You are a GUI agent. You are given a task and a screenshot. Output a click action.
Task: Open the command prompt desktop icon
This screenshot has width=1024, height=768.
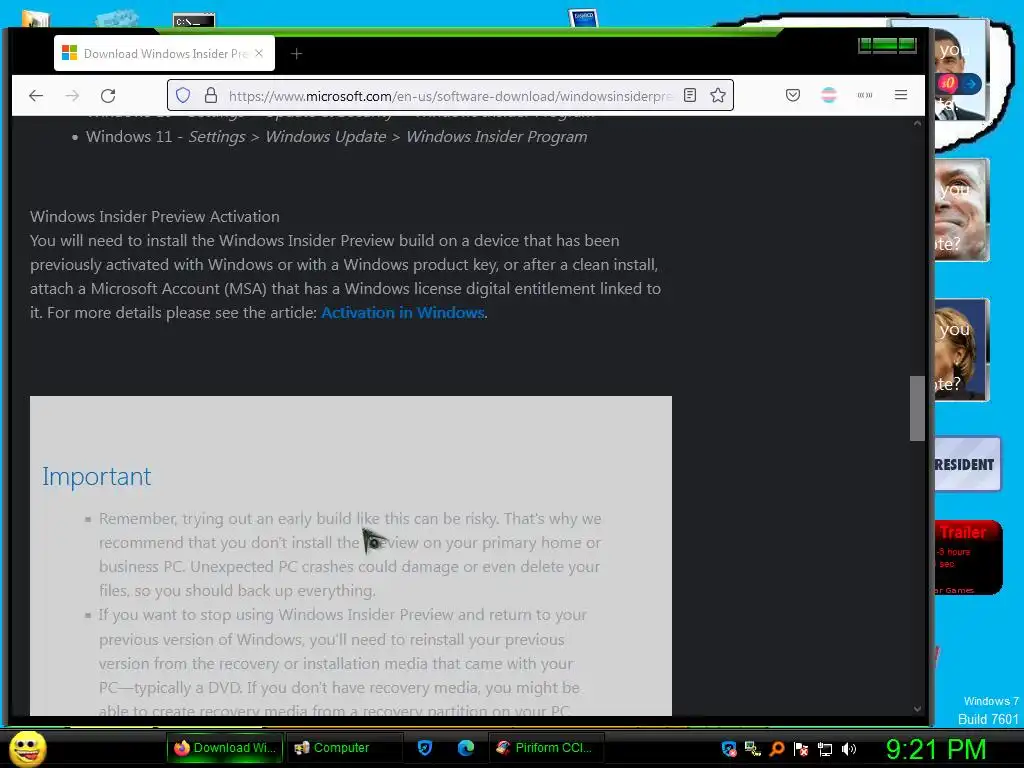194,20
